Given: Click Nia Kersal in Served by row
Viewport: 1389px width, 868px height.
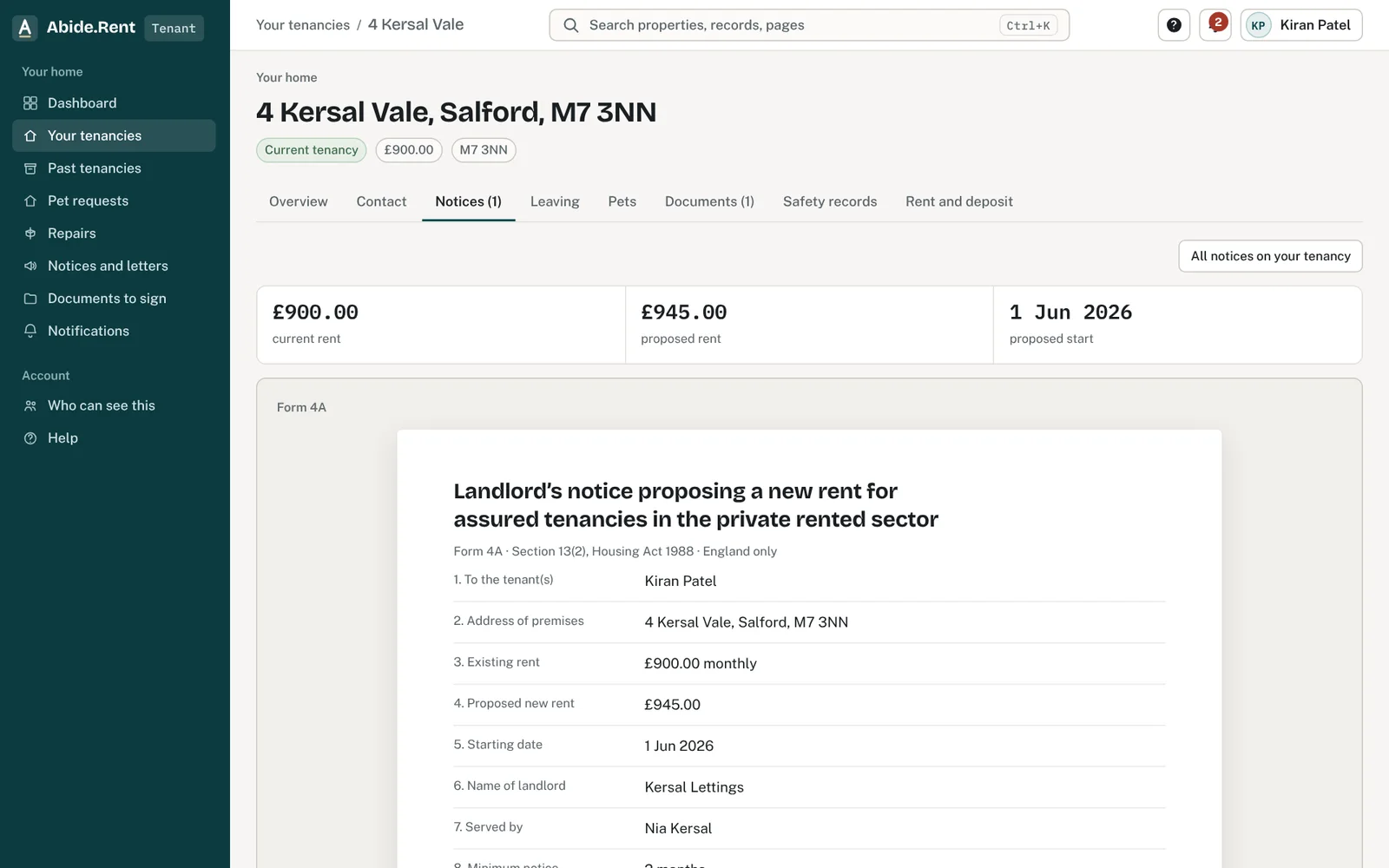Looking at the screenshot, I should (x=678, y=828).
